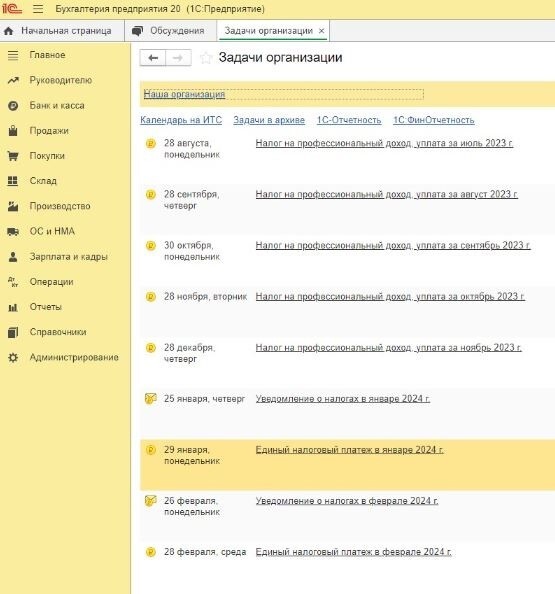Click the Наша организация link

[184, 94]
